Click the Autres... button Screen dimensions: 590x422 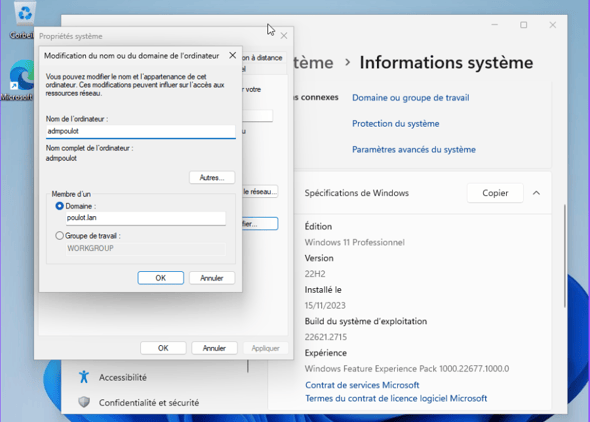[x=212, y=178]
